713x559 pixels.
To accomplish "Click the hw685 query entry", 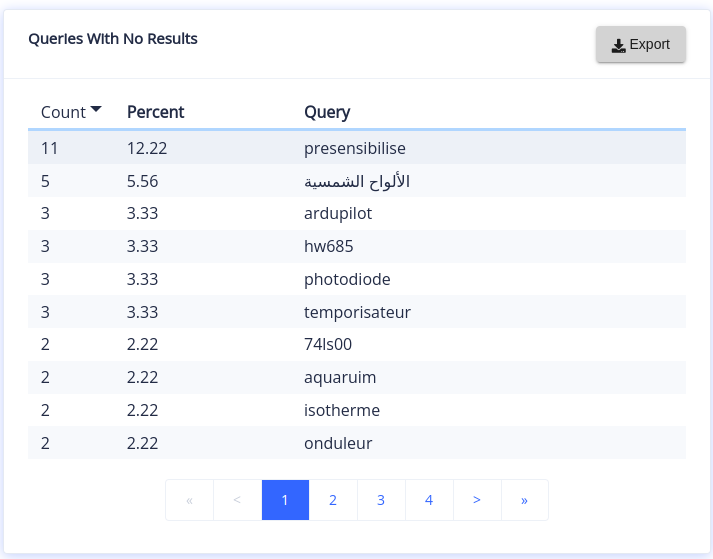I will [328, 246].
